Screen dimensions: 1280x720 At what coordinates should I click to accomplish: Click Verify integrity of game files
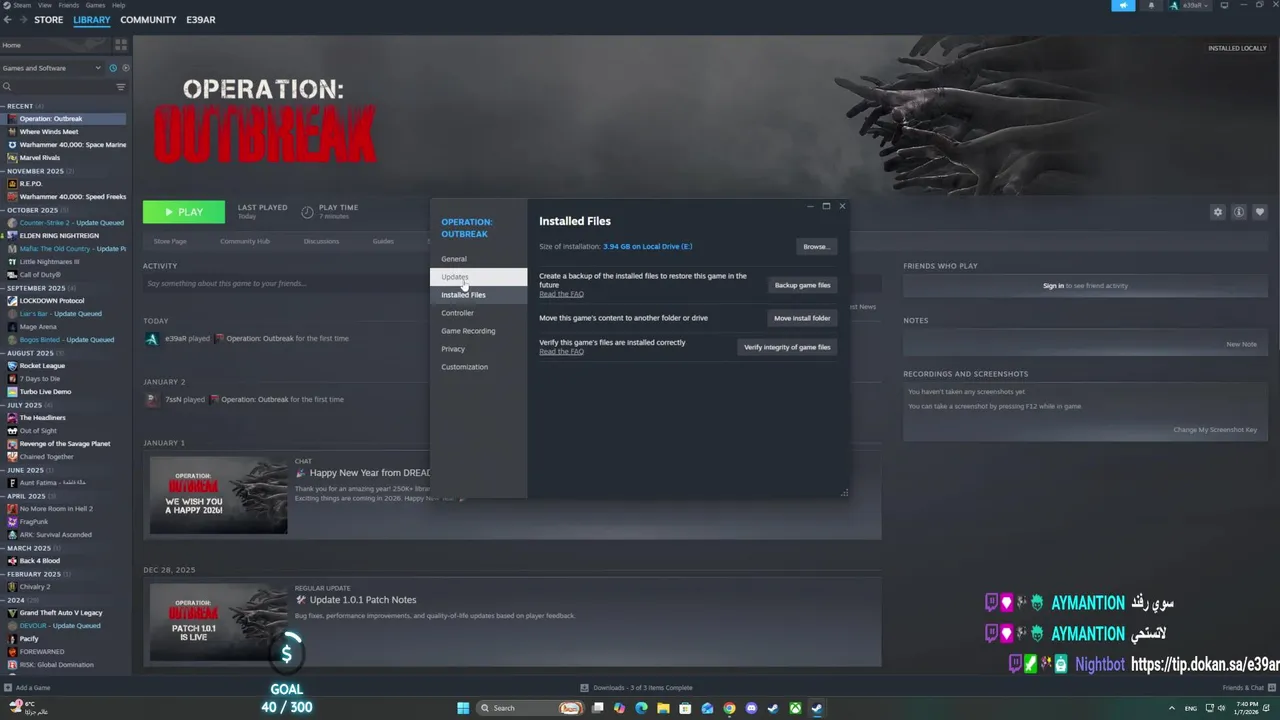click(787, 347)
